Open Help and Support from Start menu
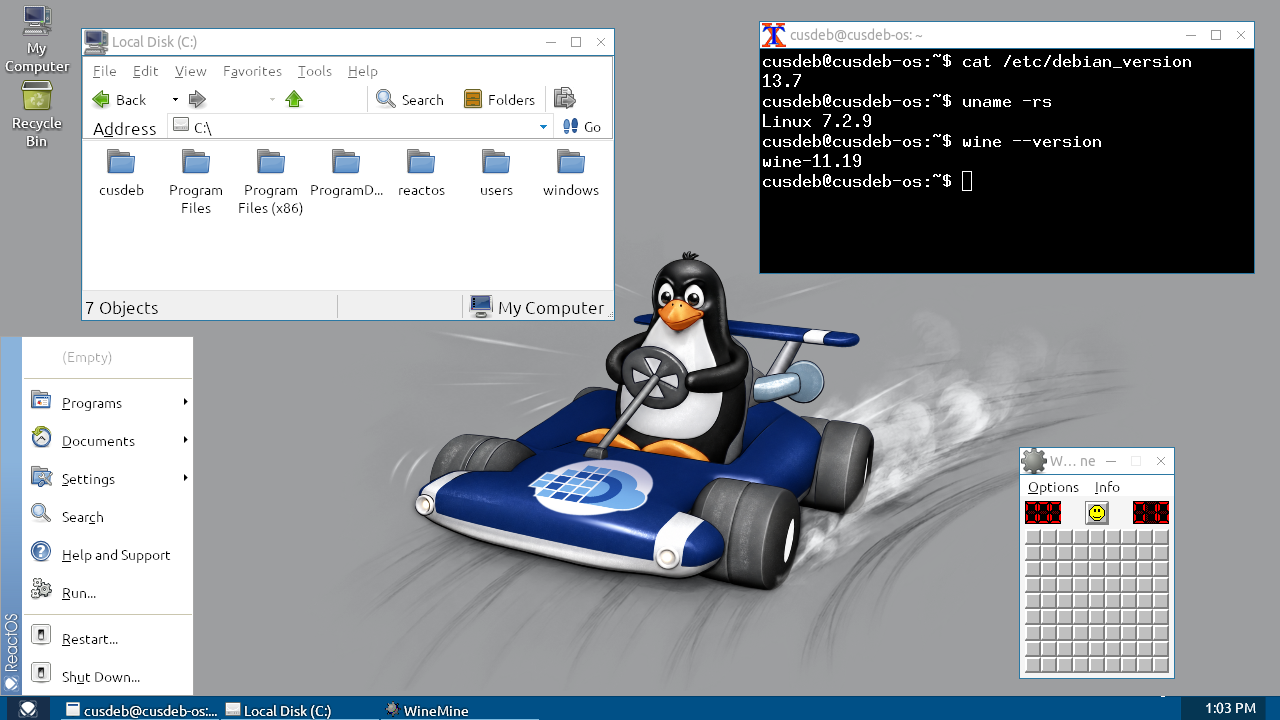The height and width of the screenshot is (720, 1280). click(x=107, y=554)
